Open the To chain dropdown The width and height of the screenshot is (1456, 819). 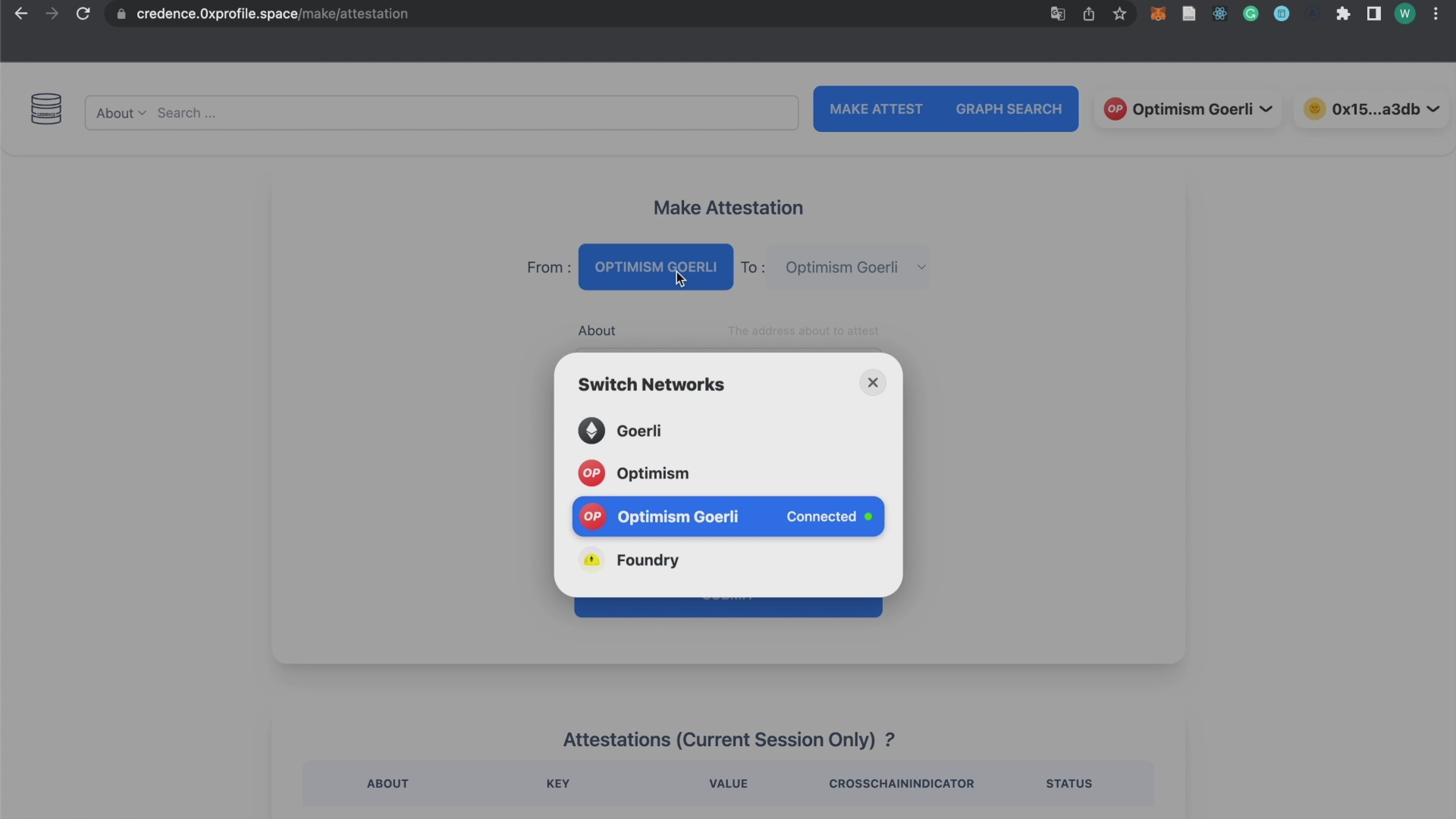click(x=848, y=267)
